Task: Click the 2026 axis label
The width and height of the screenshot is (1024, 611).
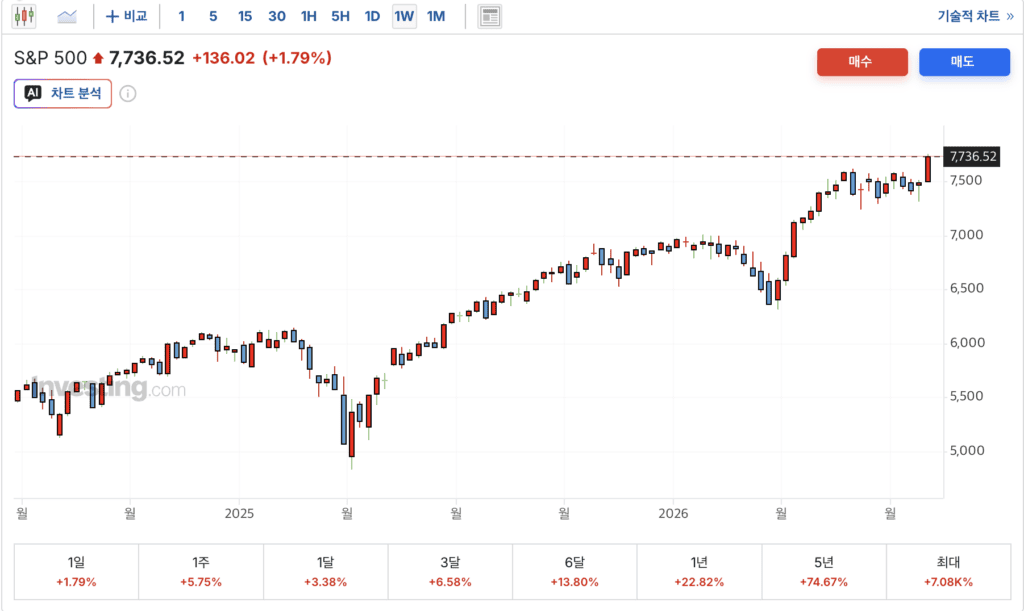Action: tap(673, 514)
